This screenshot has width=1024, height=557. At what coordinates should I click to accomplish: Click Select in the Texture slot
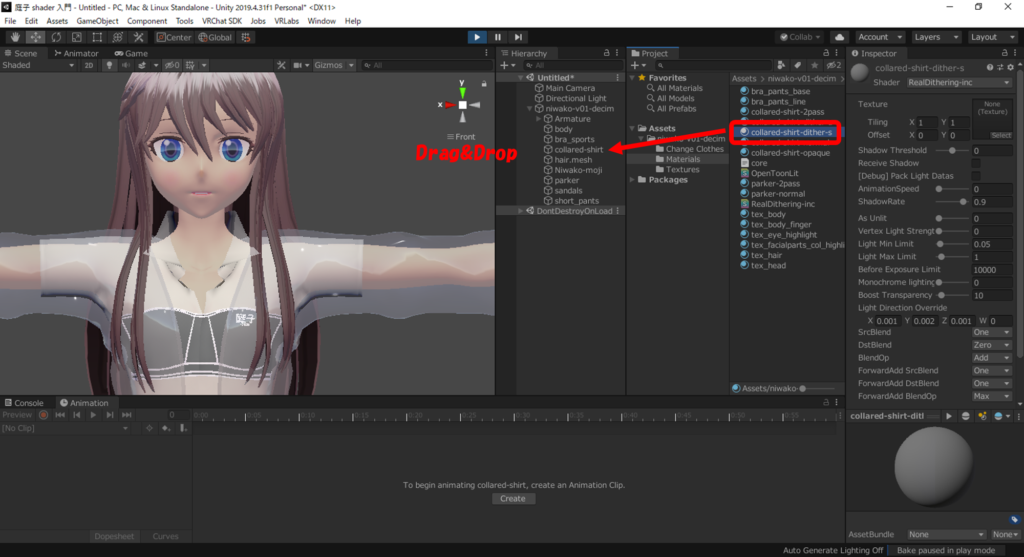coord(1000,135)
